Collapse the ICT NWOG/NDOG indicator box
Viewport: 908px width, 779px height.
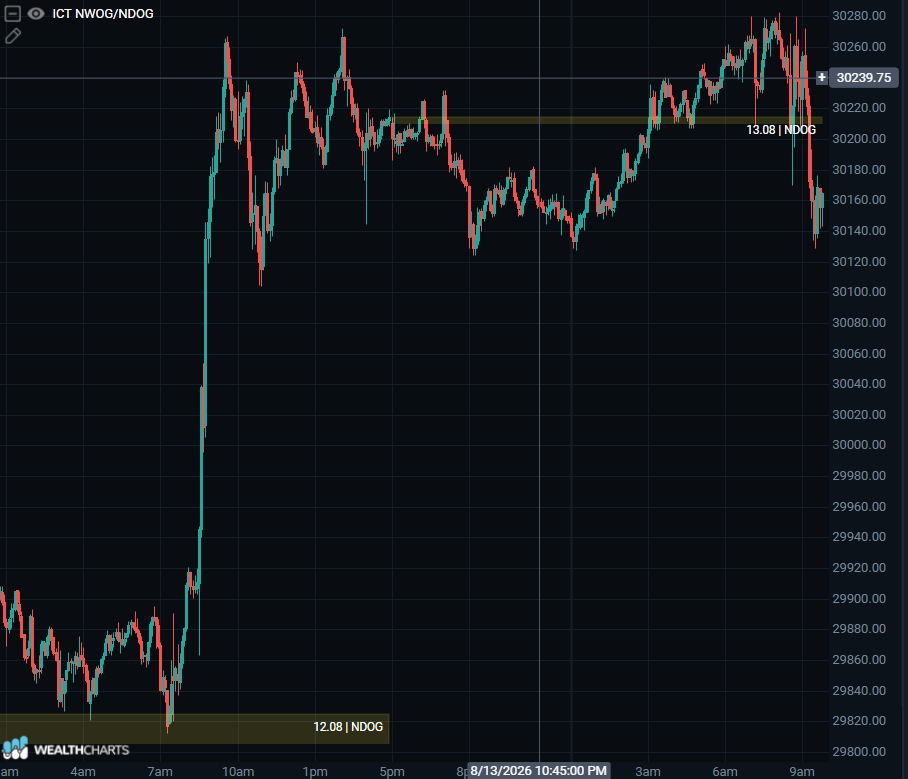click(x=12, y=13)
